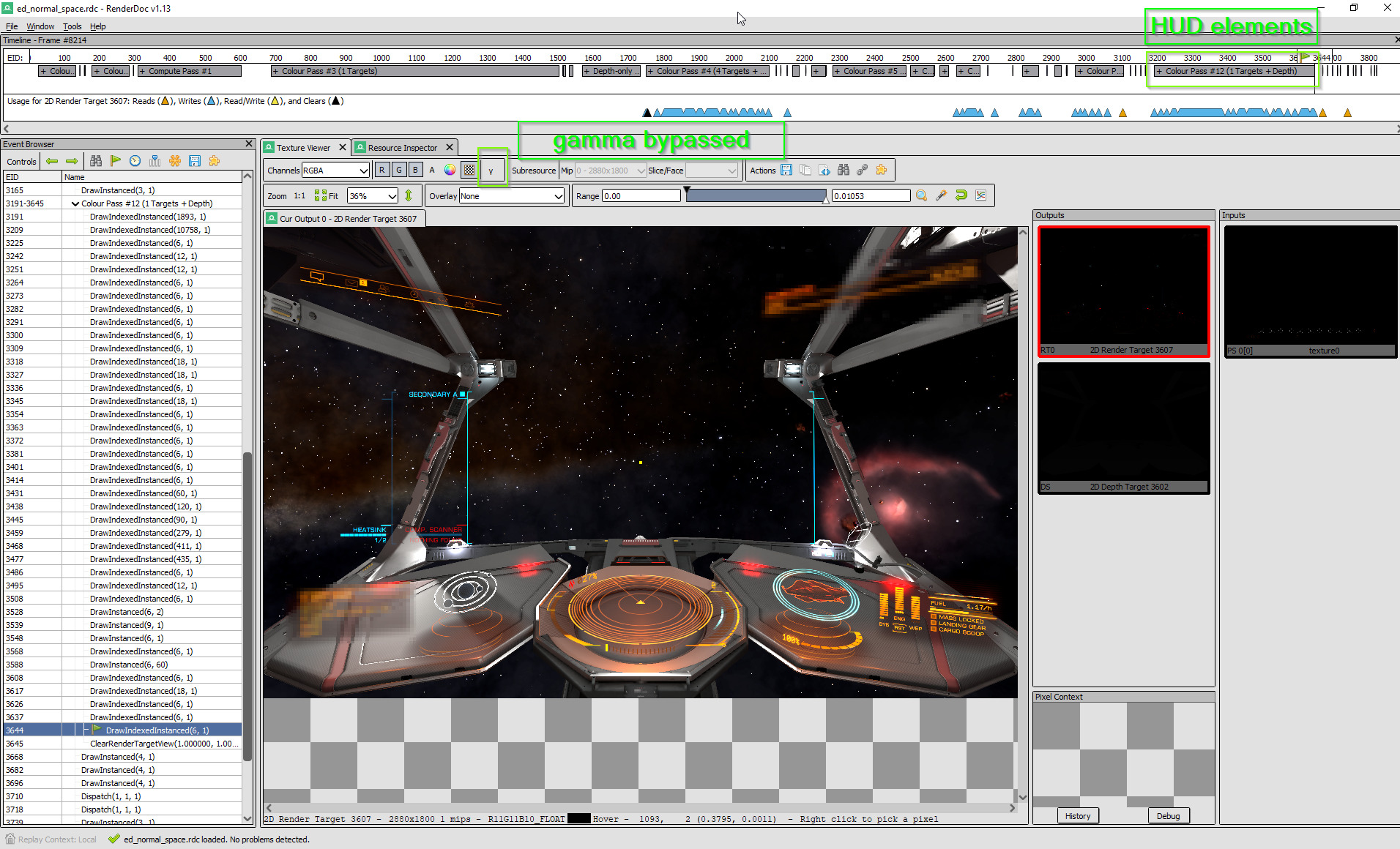1400x849 pixels.
Task: Select the bar-chart columns icon in Event Browser
Action: (x=154, y=161)
